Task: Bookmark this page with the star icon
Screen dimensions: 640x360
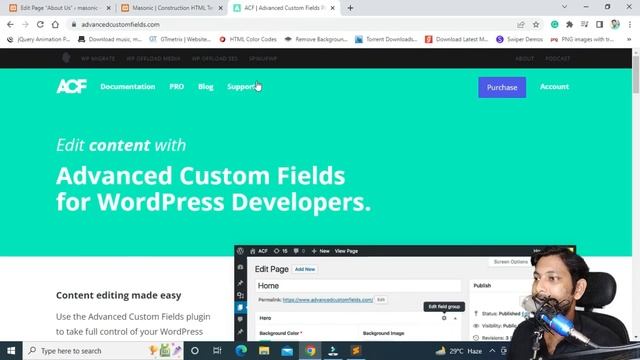Action: (x=536, y=24)
